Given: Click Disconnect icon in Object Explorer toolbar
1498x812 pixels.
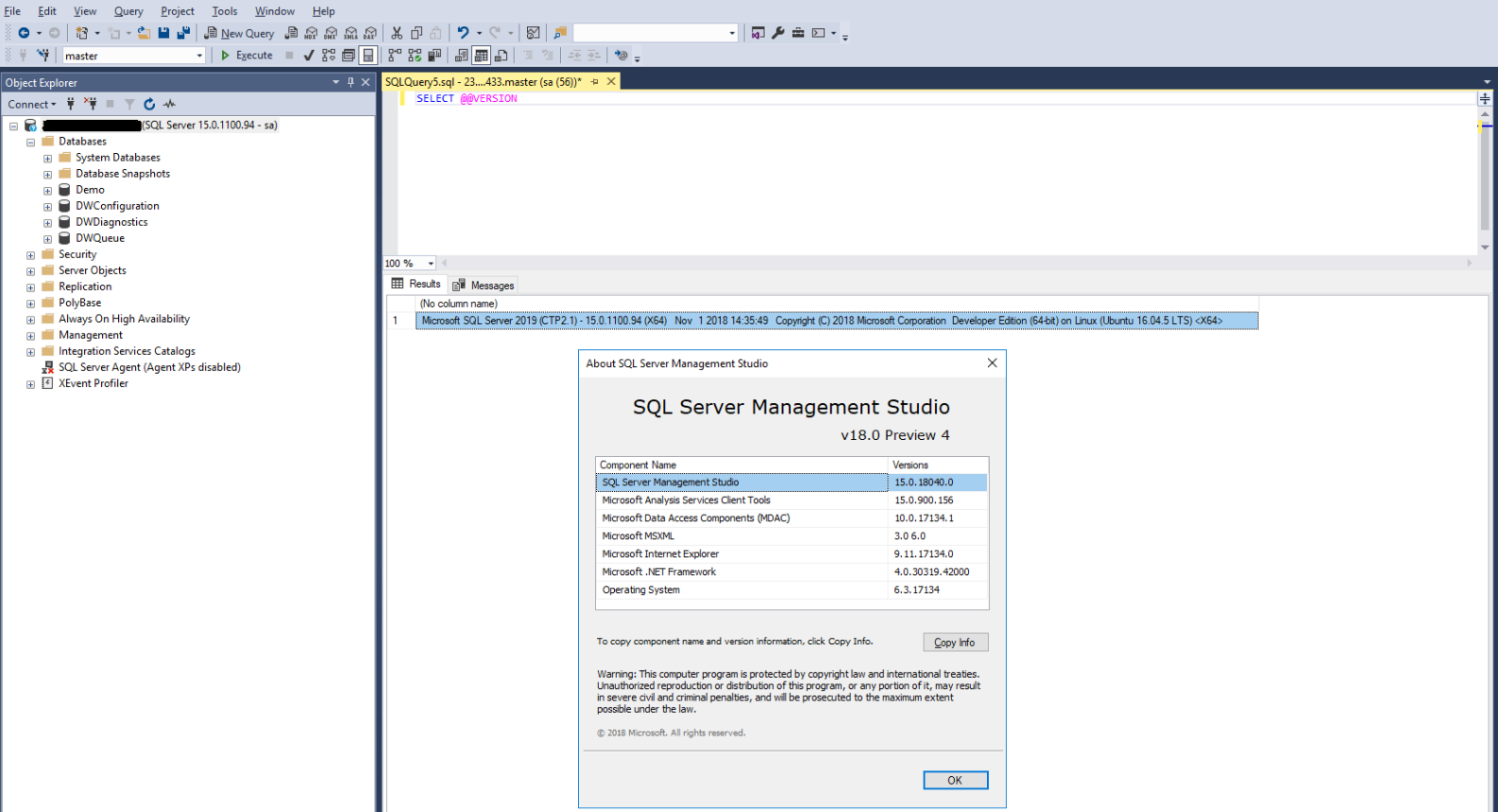Looking at the screenshot, I should click(x=90, y=104).
